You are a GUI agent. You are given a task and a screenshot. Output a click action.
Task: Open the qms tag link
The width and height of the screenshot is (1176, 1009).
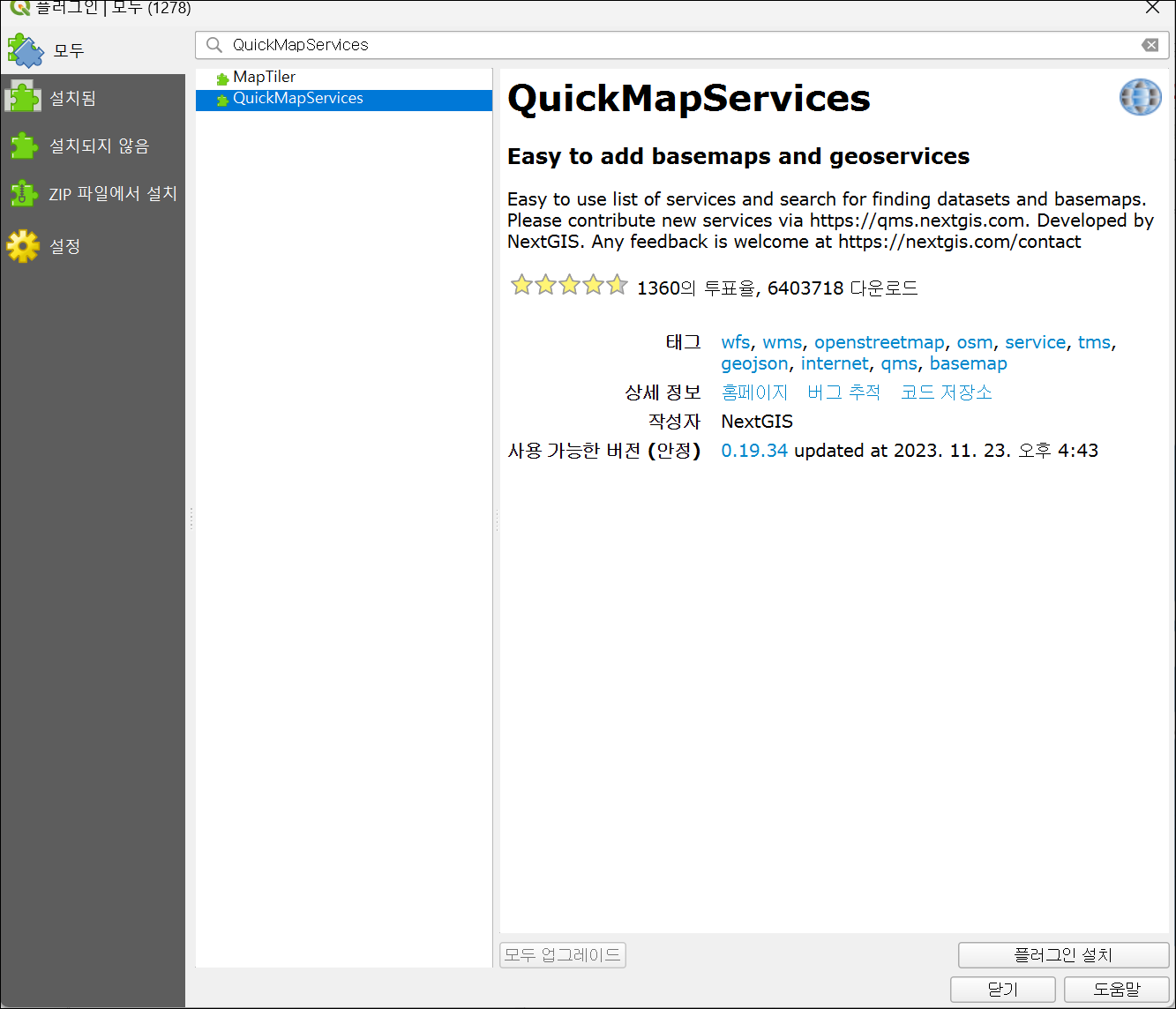click(x=899, y=363)
